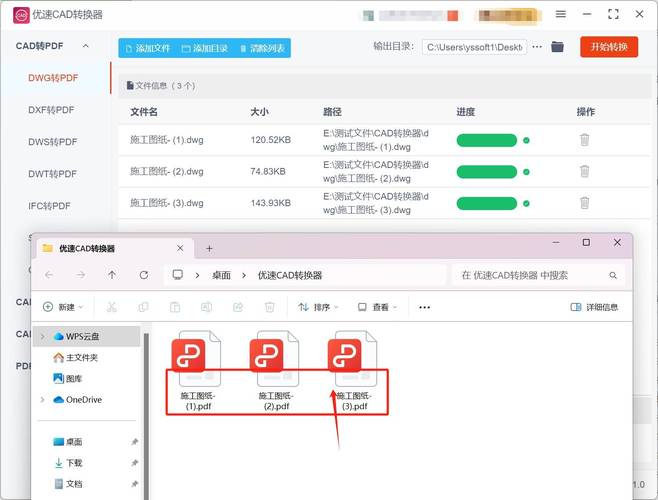Delete 施工图纸- (3).dwg row with trash icon
Screen dimensions: 658x500
[585, 203]
